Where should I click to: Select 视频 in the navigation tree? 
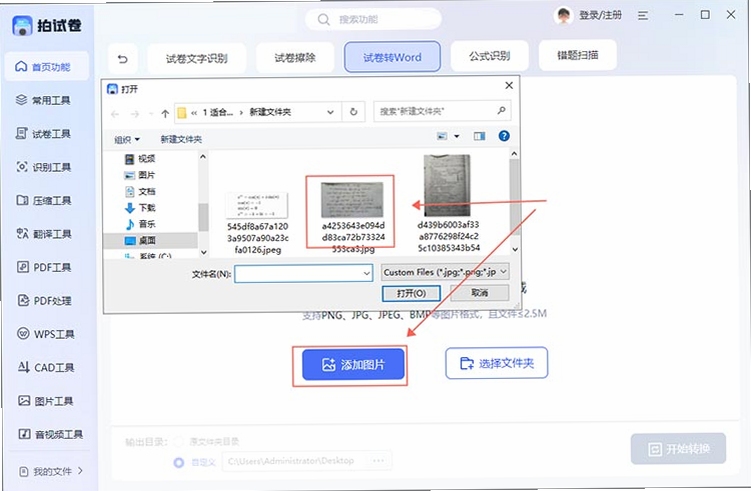tap(140, 159)
